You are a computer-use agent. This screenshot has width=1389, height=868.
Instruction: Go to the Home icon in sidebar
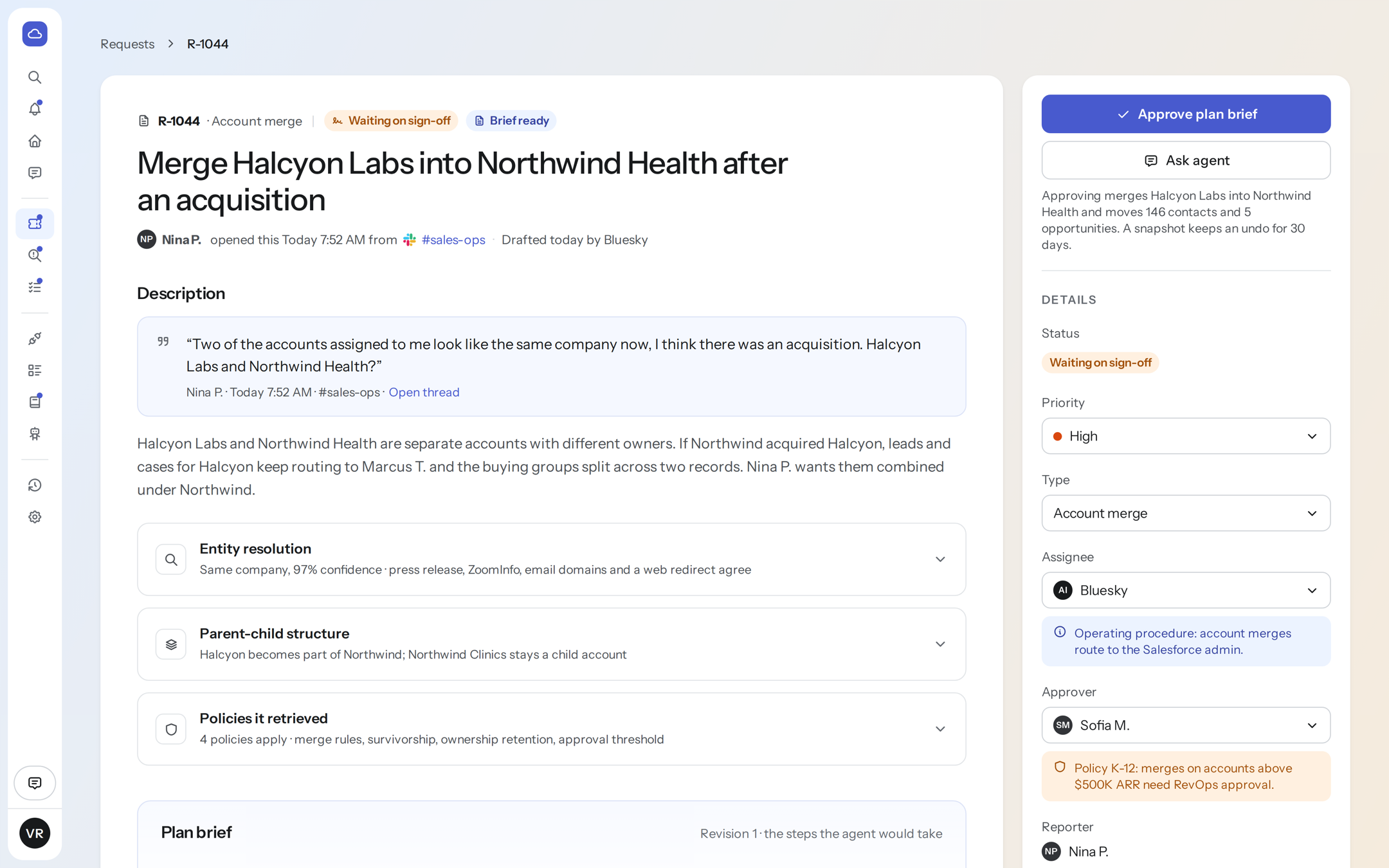(35, 141)
